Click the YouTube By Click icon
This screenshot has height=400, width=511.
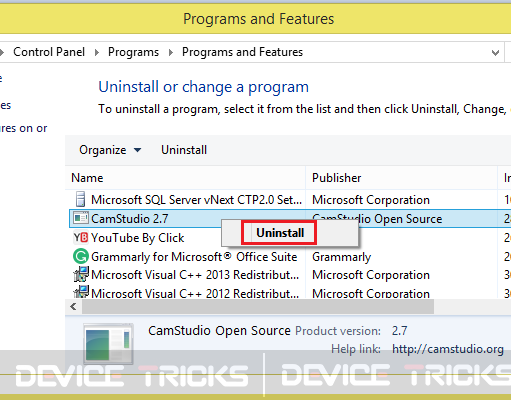[x=81, y=237]
